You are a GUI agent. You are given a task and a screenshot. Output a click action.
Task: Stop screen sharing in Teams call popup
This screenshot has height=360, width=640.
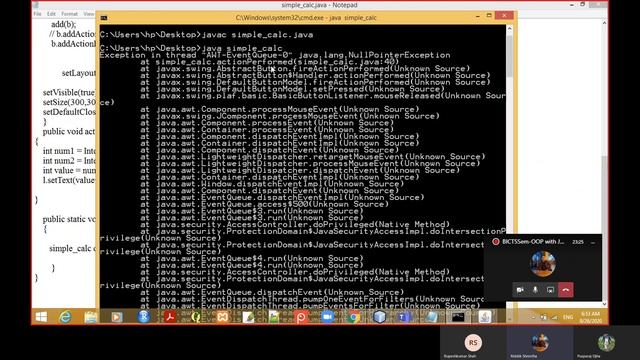pyautogui.click(x=550, y=290)
